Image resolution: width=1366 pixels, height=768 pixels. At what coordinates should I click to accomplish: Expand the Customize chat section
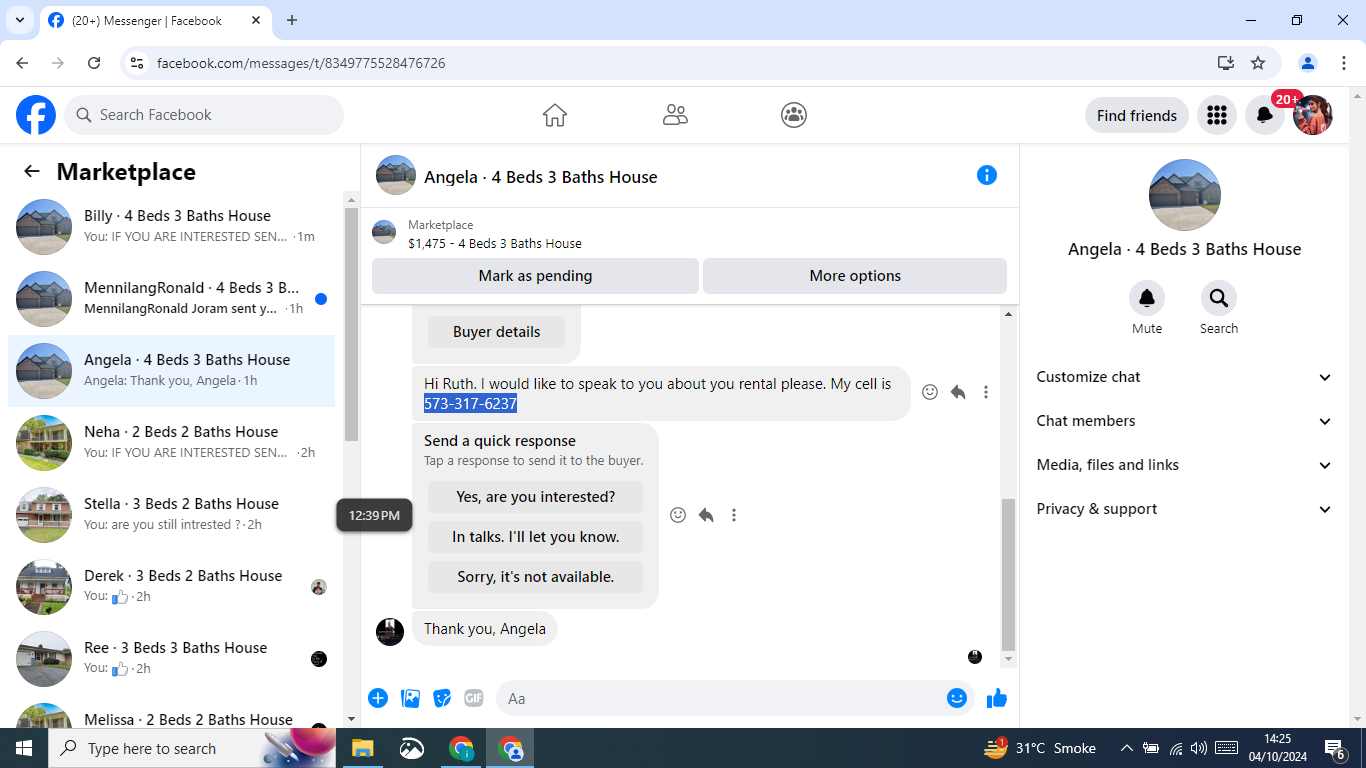[x=1184, y=377]
